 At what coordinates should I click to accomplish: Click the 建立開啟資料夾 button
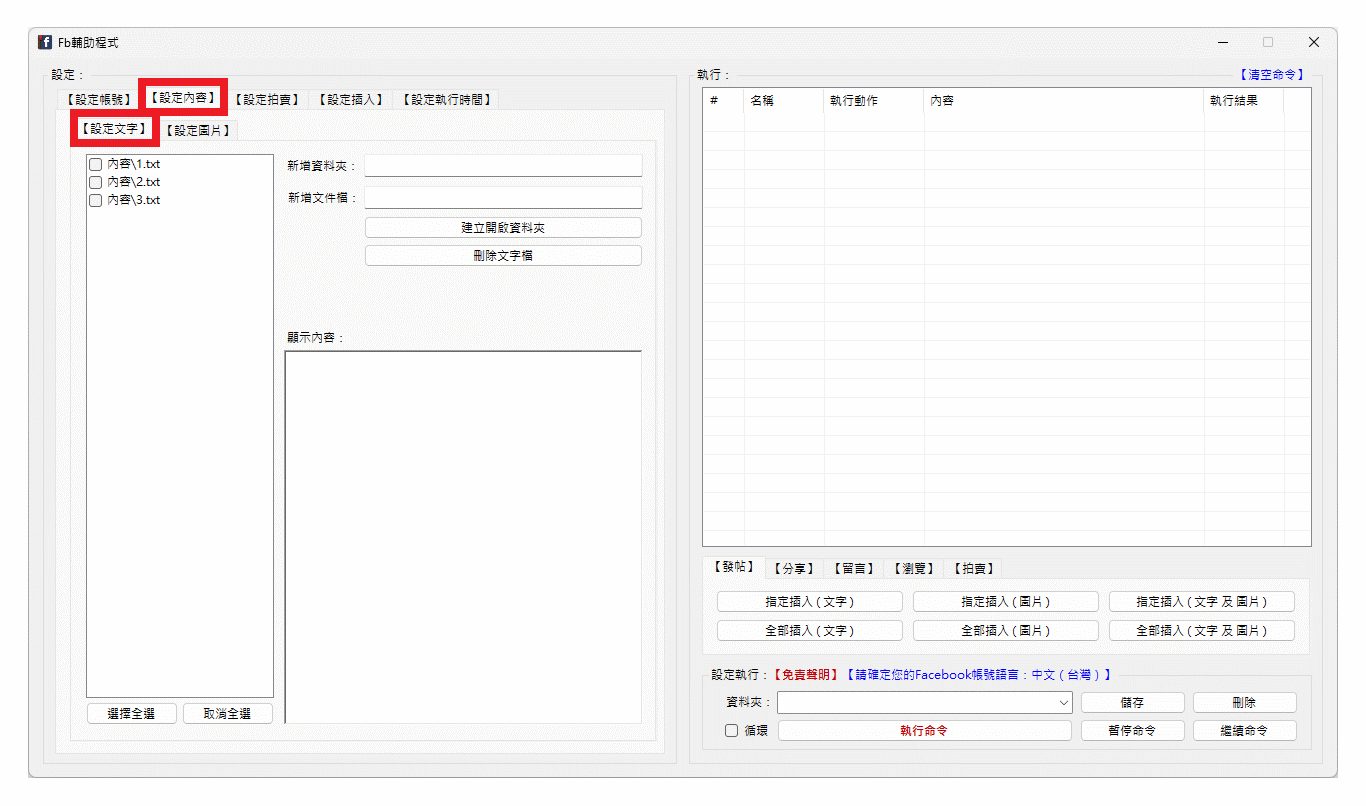tap(503, 228)
